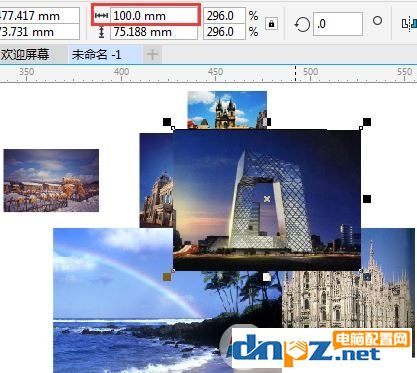Click the circle icon beside the rotation field

tap(377, 21)
